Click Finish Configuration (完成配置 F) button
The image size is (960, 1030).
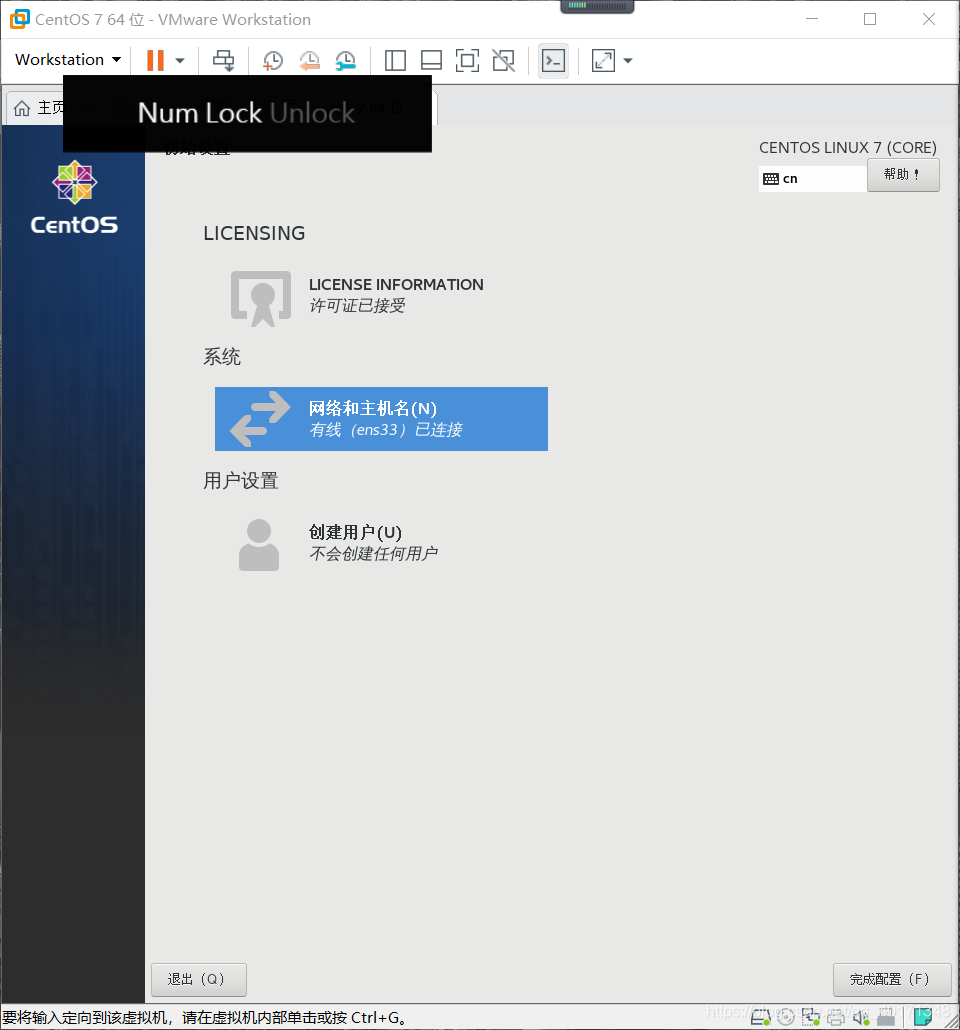[x=892, y=979]
